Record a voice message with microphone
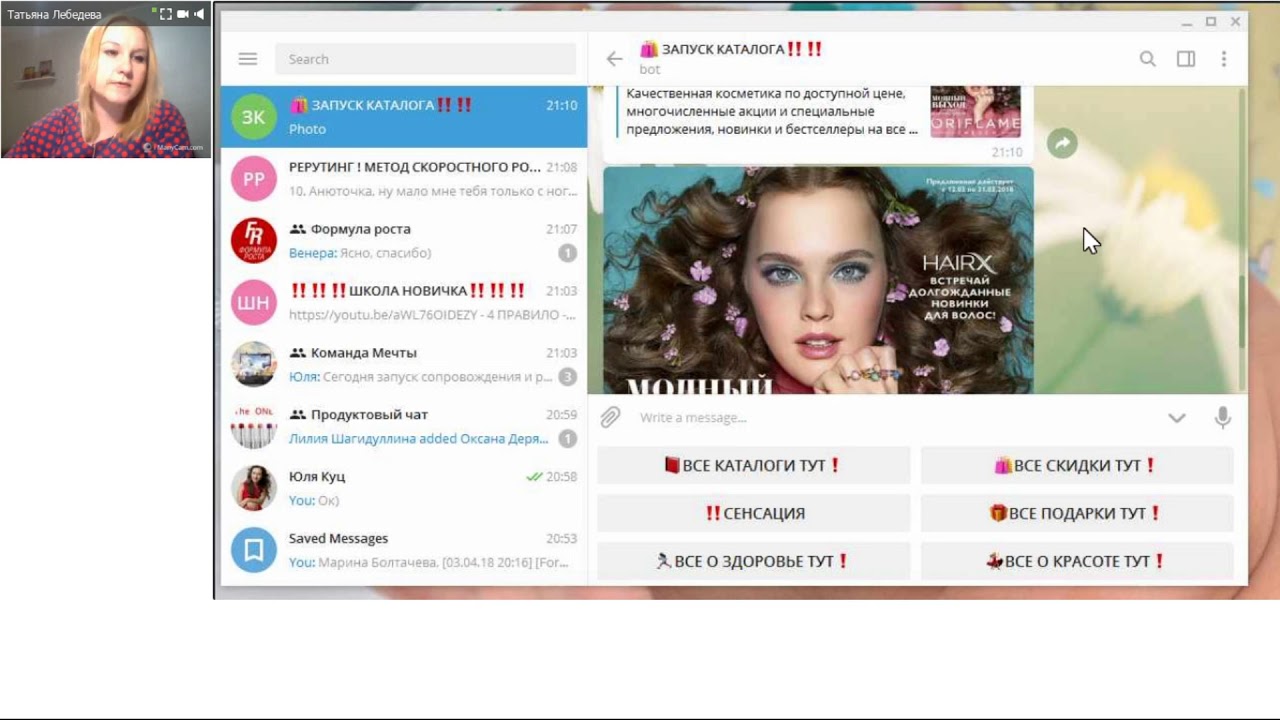 click(x=1223, y=418)
